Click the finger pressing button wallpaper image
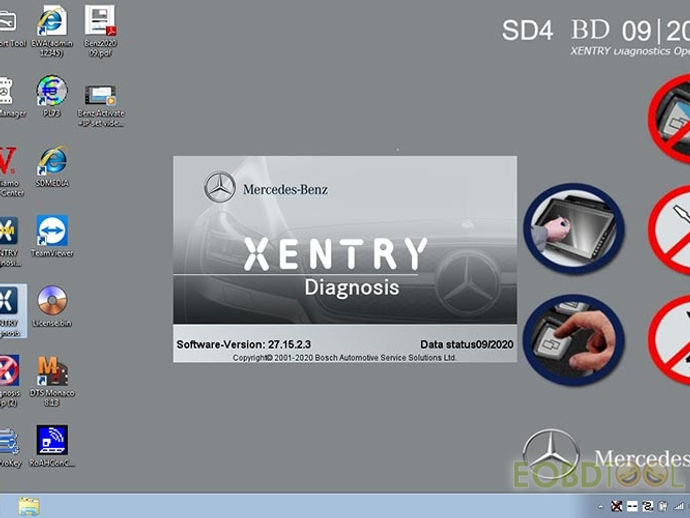The width and height of the screenshot is (690, 518). [574, 340]
